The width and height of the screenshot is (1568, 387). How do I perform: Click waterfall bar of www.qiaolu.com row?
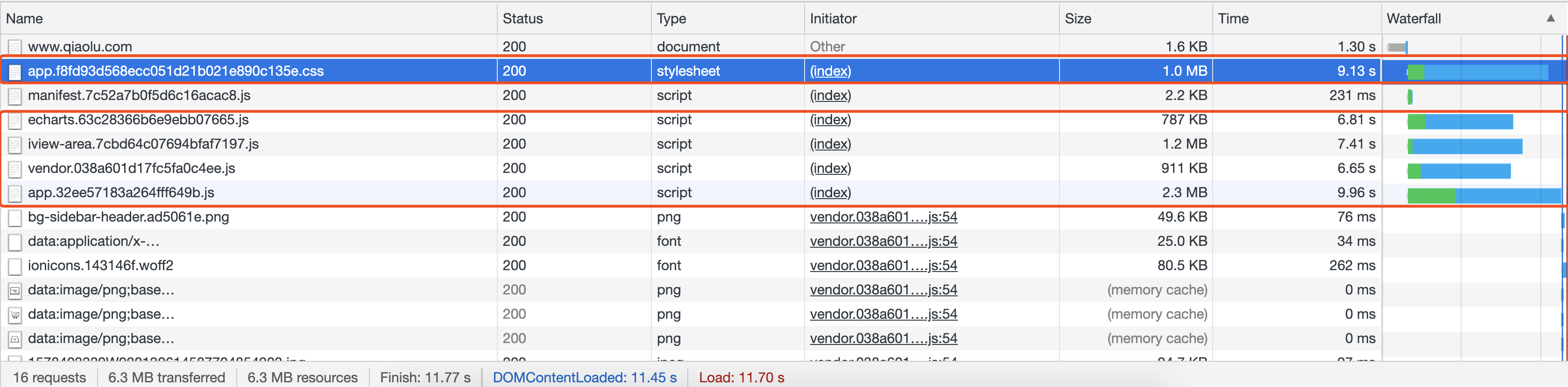coord(1397,47)
